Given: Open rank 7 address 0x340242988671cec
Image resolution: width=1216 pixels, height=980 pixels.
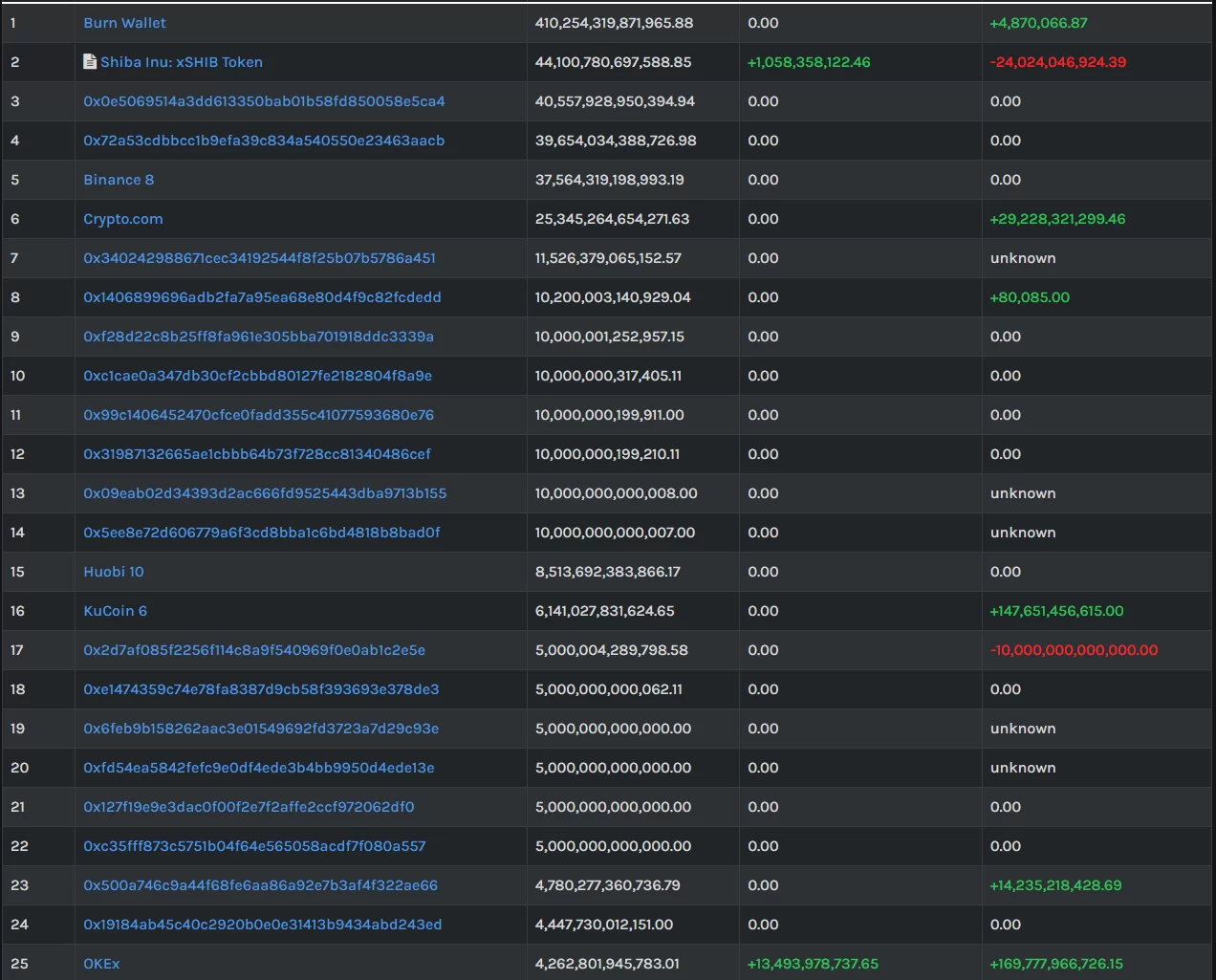Looking at the screenshot, I should 259,258.
